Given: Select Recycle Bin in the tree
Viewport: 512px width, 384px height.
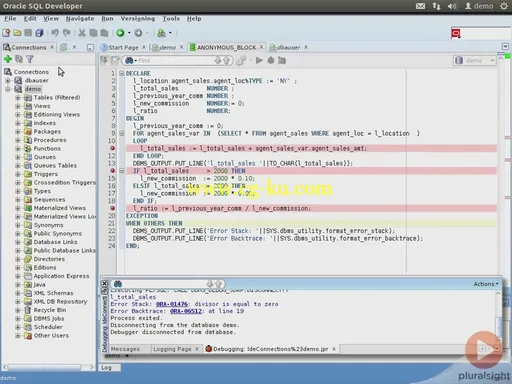Looking at the screenshot, I should click(x=50, y=310).
